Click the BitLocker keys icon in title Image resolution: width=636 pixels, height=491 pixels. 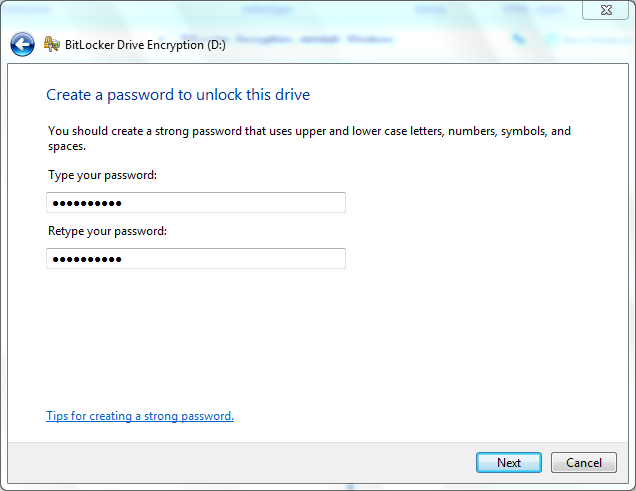pos(52,44)
